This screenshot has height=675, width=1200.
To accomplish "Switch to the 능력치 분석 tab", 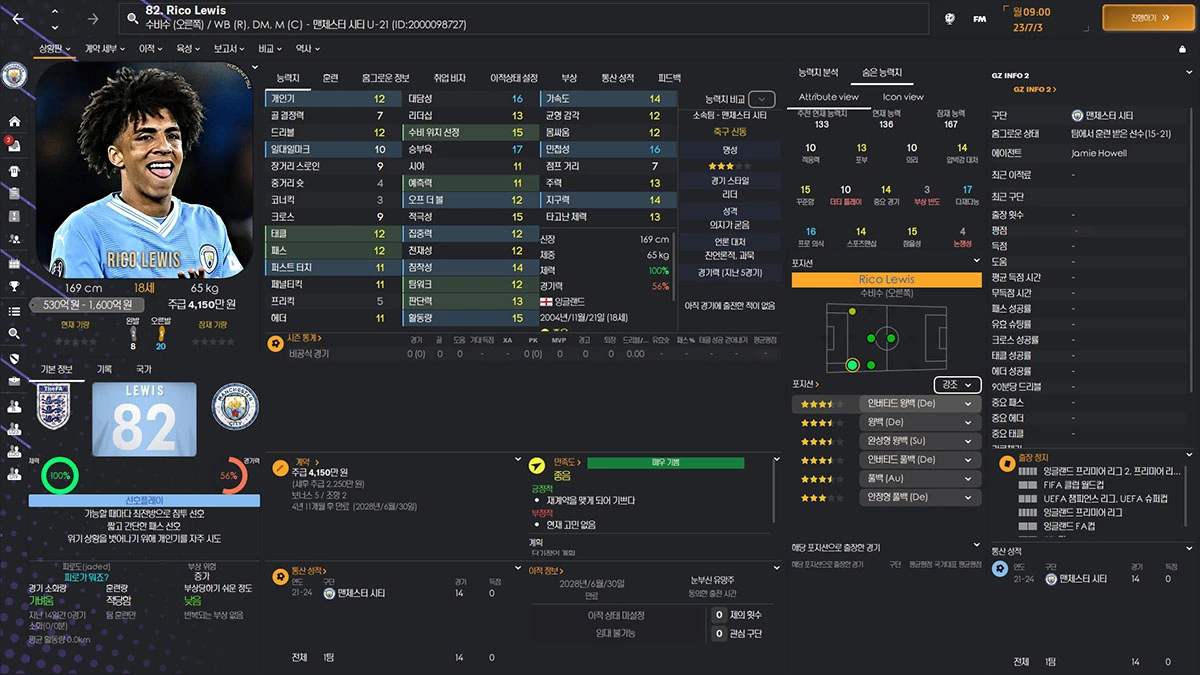I will point(818,73).
